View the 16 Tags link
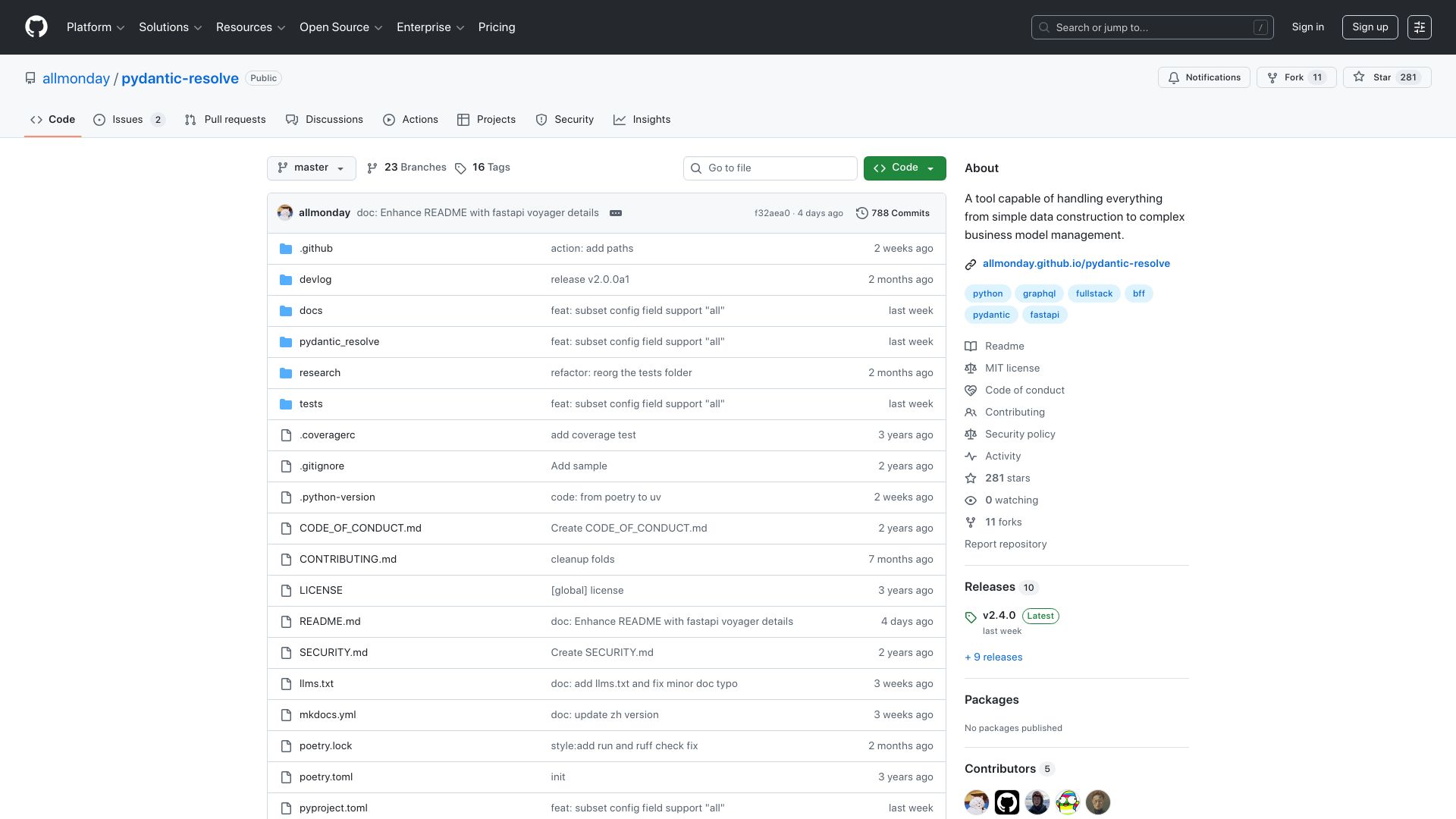The image size is (1456, 819). 482,168
